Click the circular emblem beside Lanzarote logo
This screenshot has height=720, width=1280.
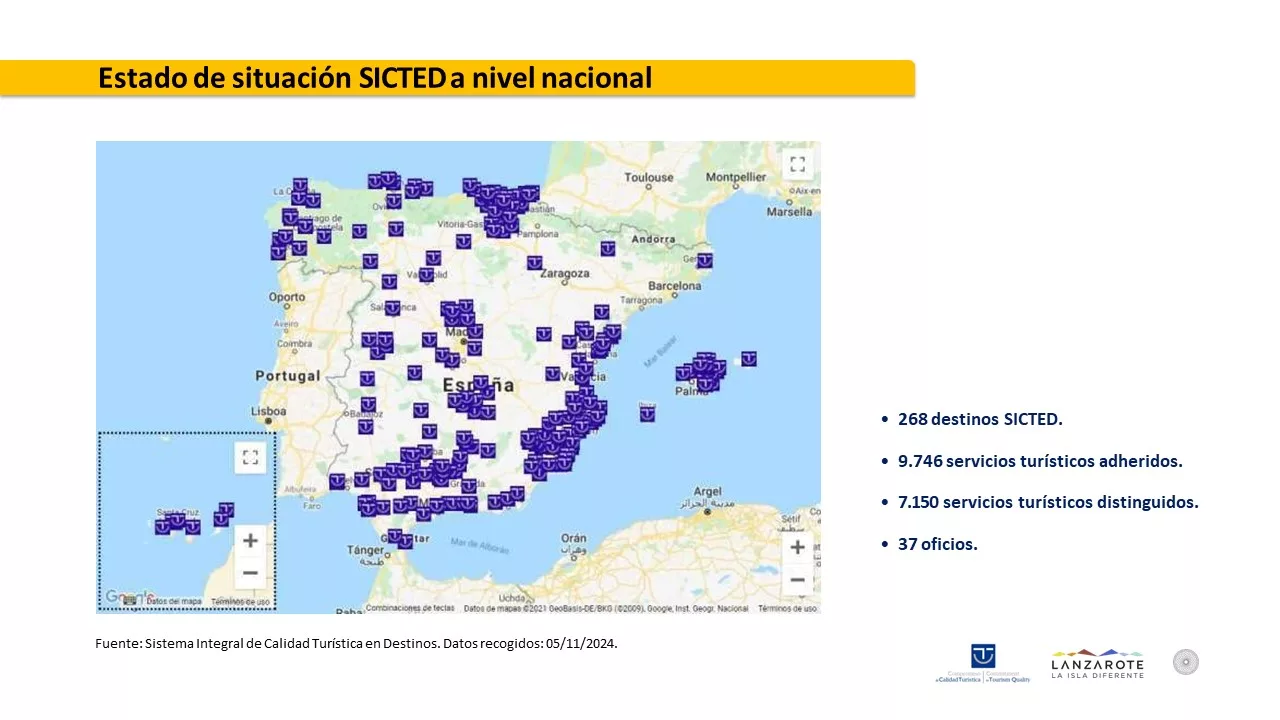[1185, 661]
